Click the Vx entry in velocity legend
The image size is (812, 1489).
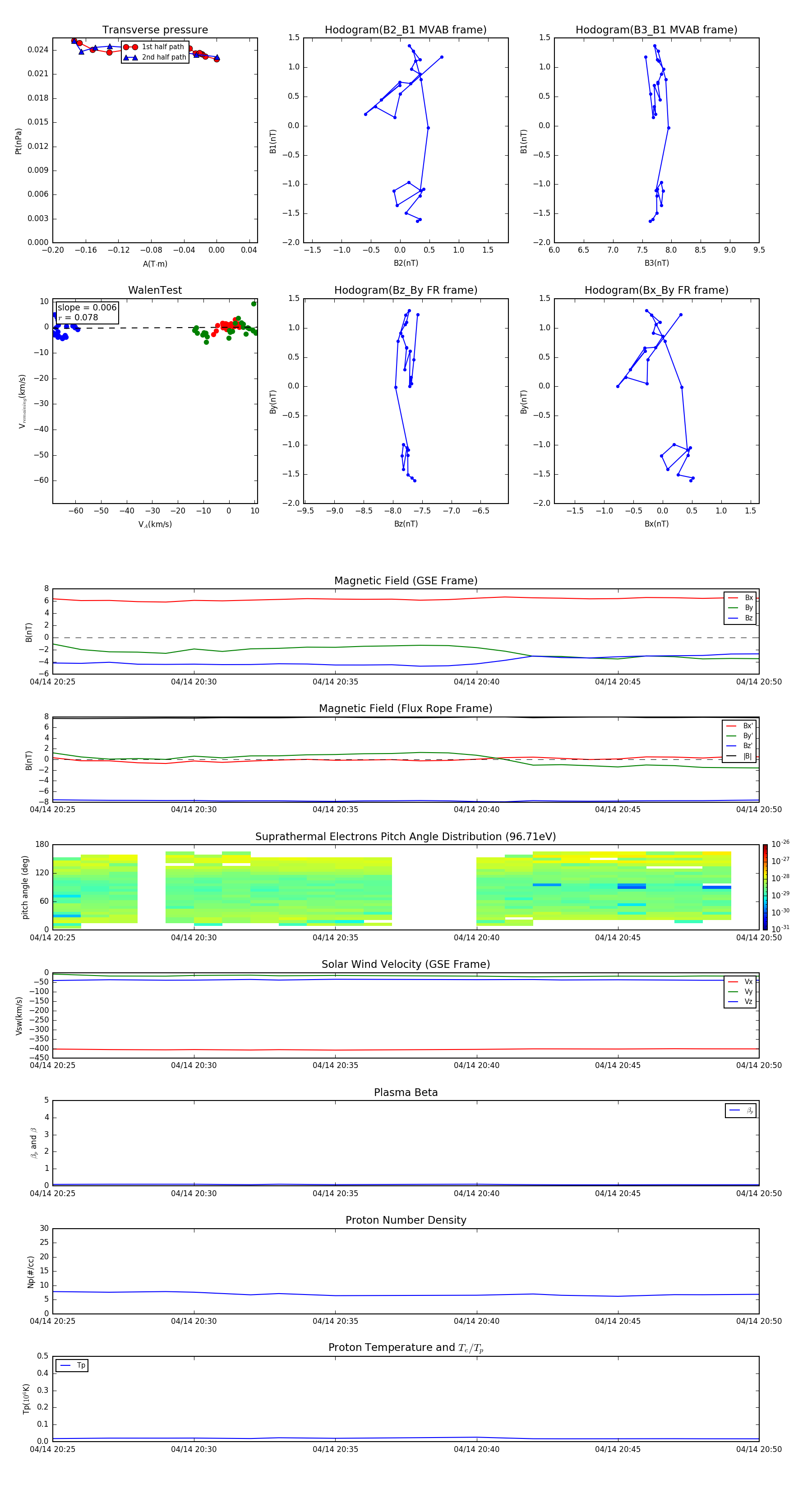click(x=740, y=982)
